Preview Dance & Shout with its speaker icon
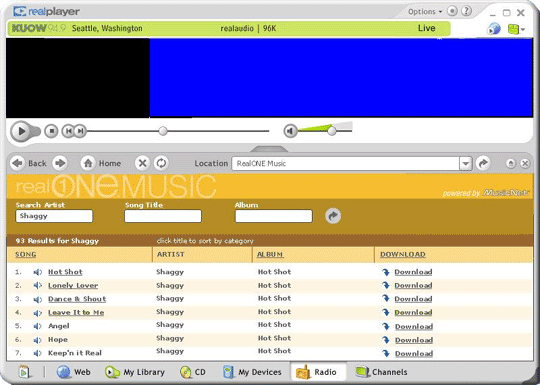Screen dimensions: 540x385 pos(38,299)
